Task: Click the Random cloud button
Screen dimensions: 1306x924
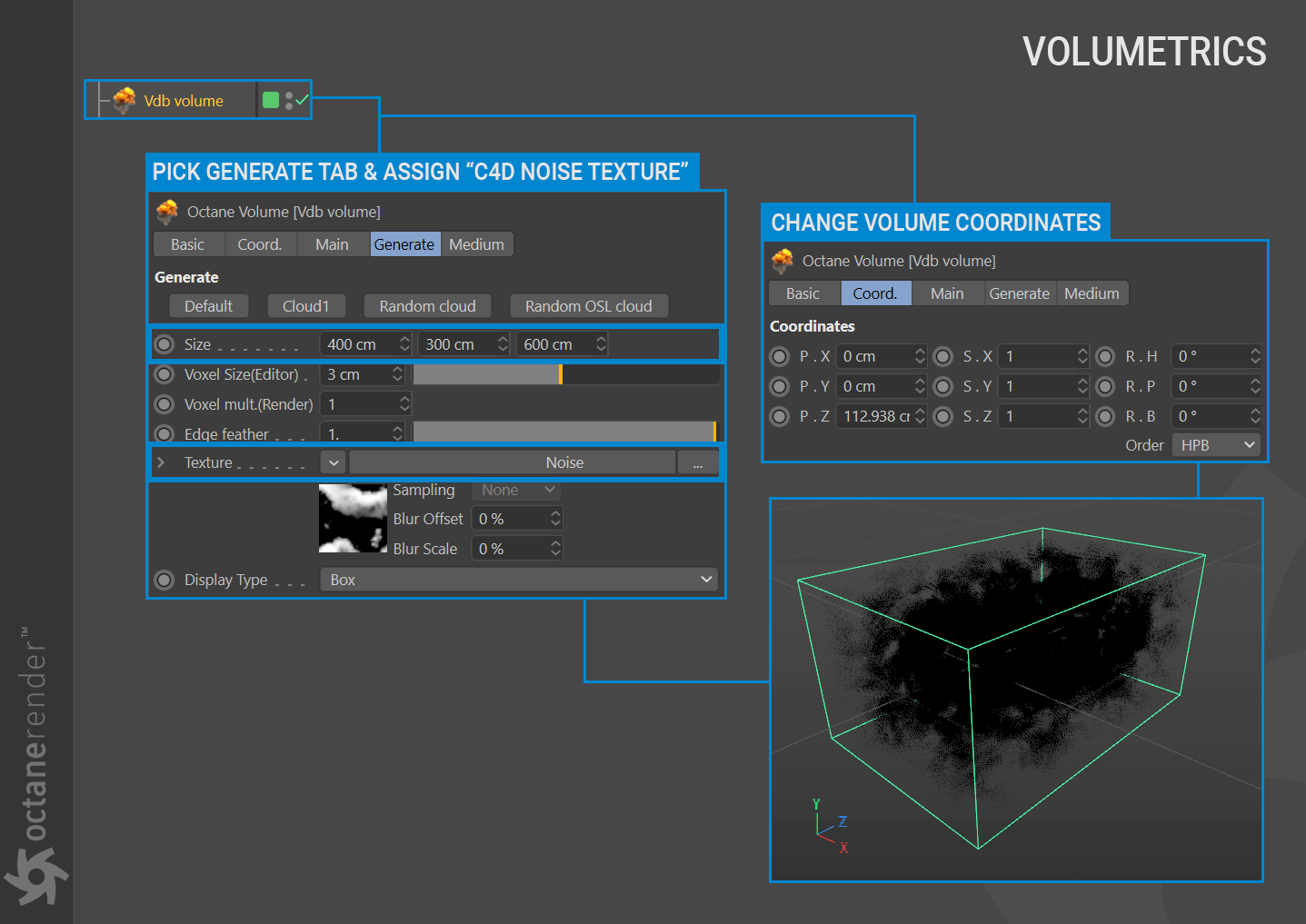Action: click(427, 306)
